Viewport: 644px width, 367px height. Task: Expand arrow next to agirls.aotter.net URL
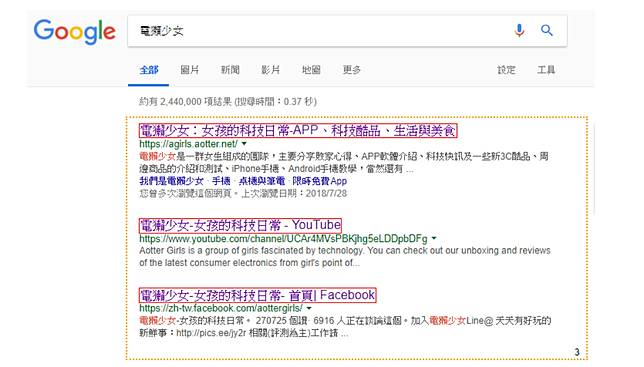pyautogui.click(x=244, y=144)
